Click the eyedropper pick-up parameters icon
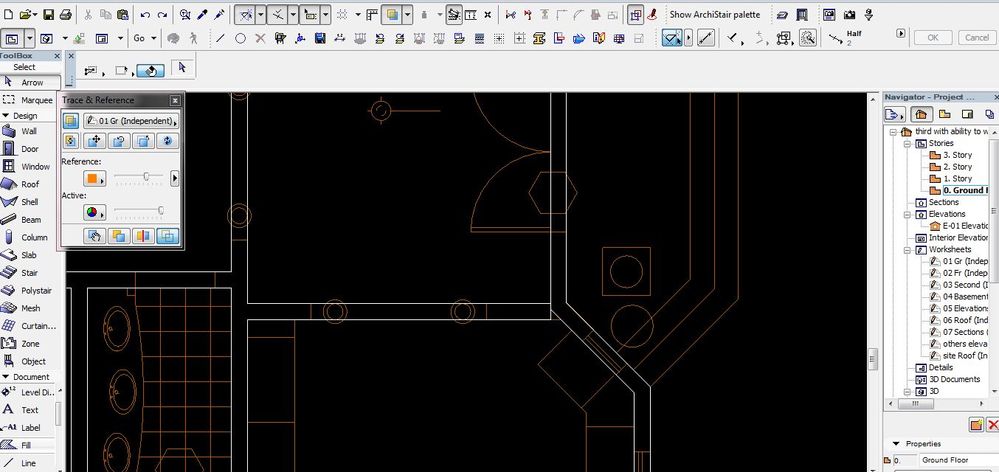This screenshot has height=472, width=999. pyautogui.click(x=202, y=14)
